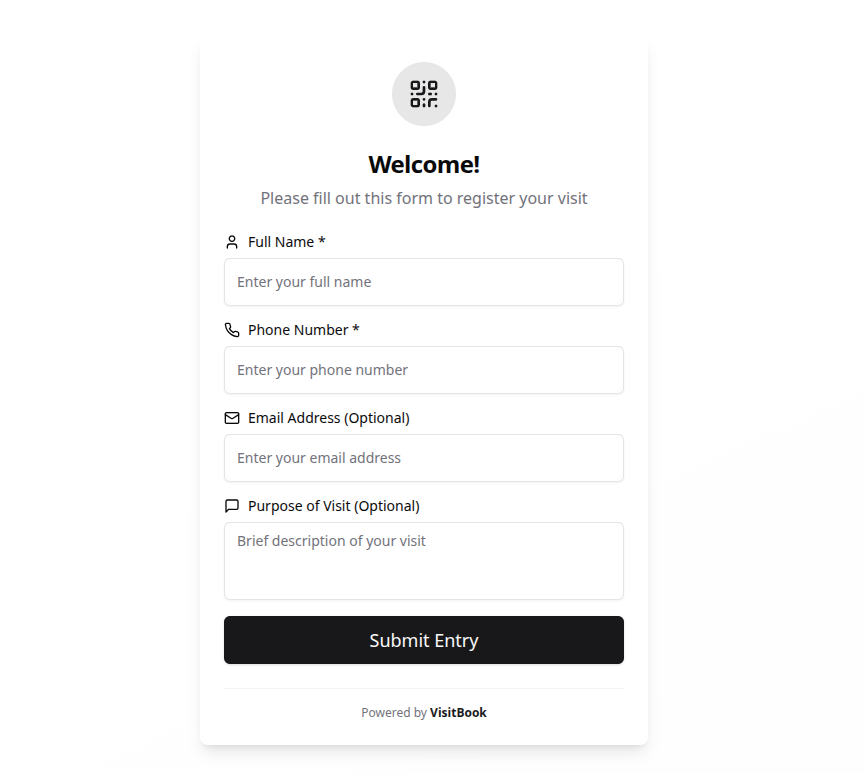Click the envelope icon beside Email Address

(232, 418)
